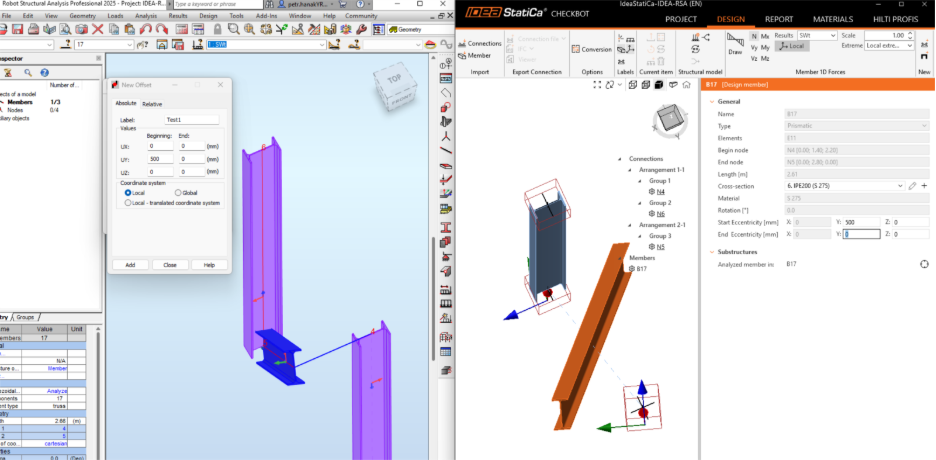Click the red X delete icon in Robot
The height and width of the screenshot is (460, 936).
click(x=98, y=29)
